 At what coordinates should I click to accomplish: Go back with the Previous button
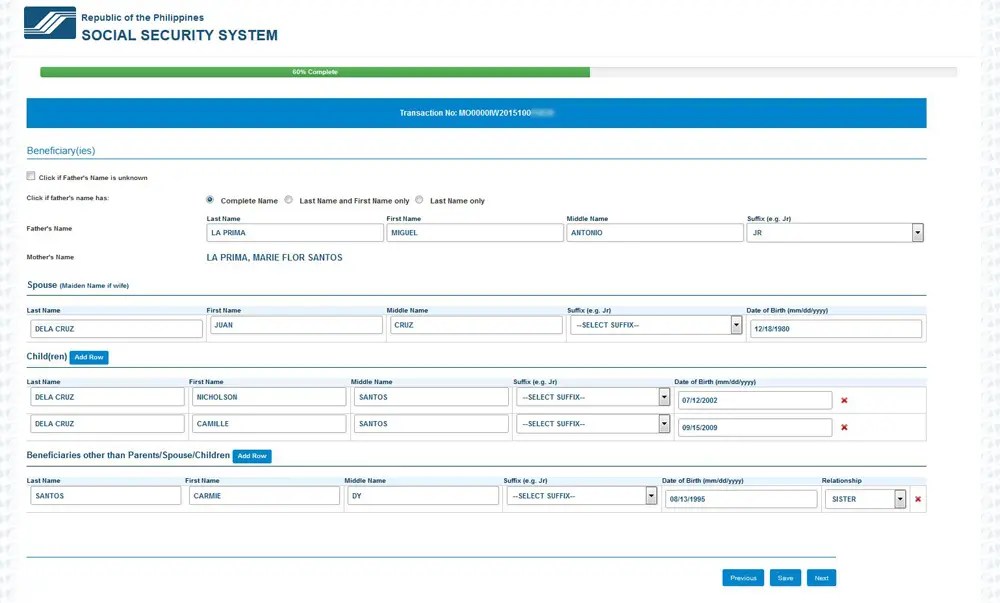[x=743, y=578]
